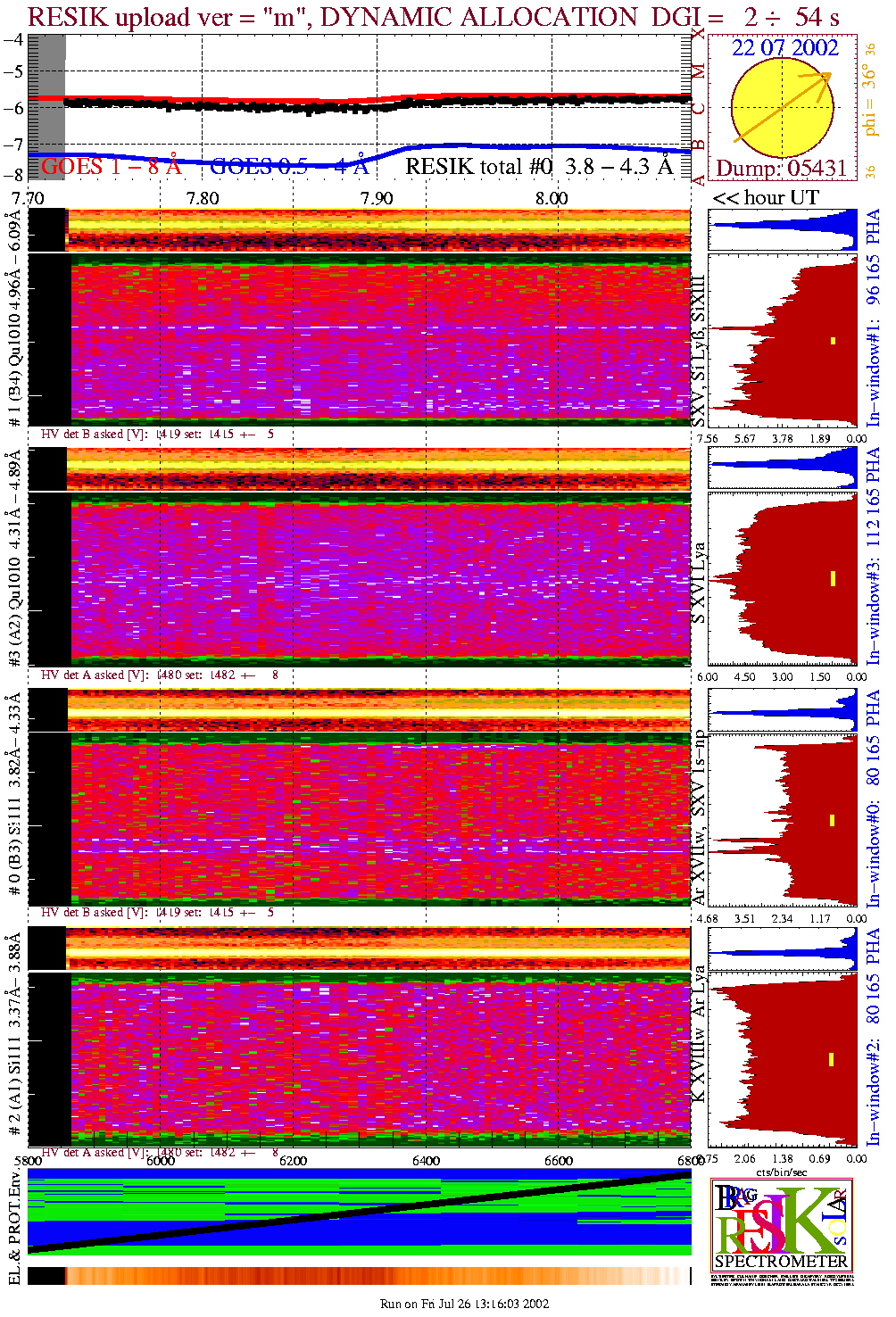Screen dimensions: 896x1317
Task: Click the 7.80 hour axis tick label
Action: (x=203, y=197)
